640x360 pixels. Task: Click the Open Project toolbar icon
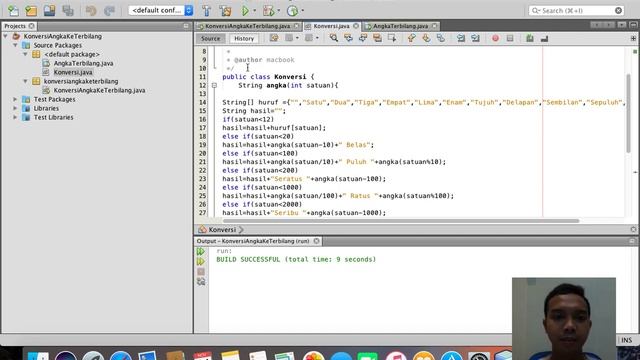[x=49, y=11]
